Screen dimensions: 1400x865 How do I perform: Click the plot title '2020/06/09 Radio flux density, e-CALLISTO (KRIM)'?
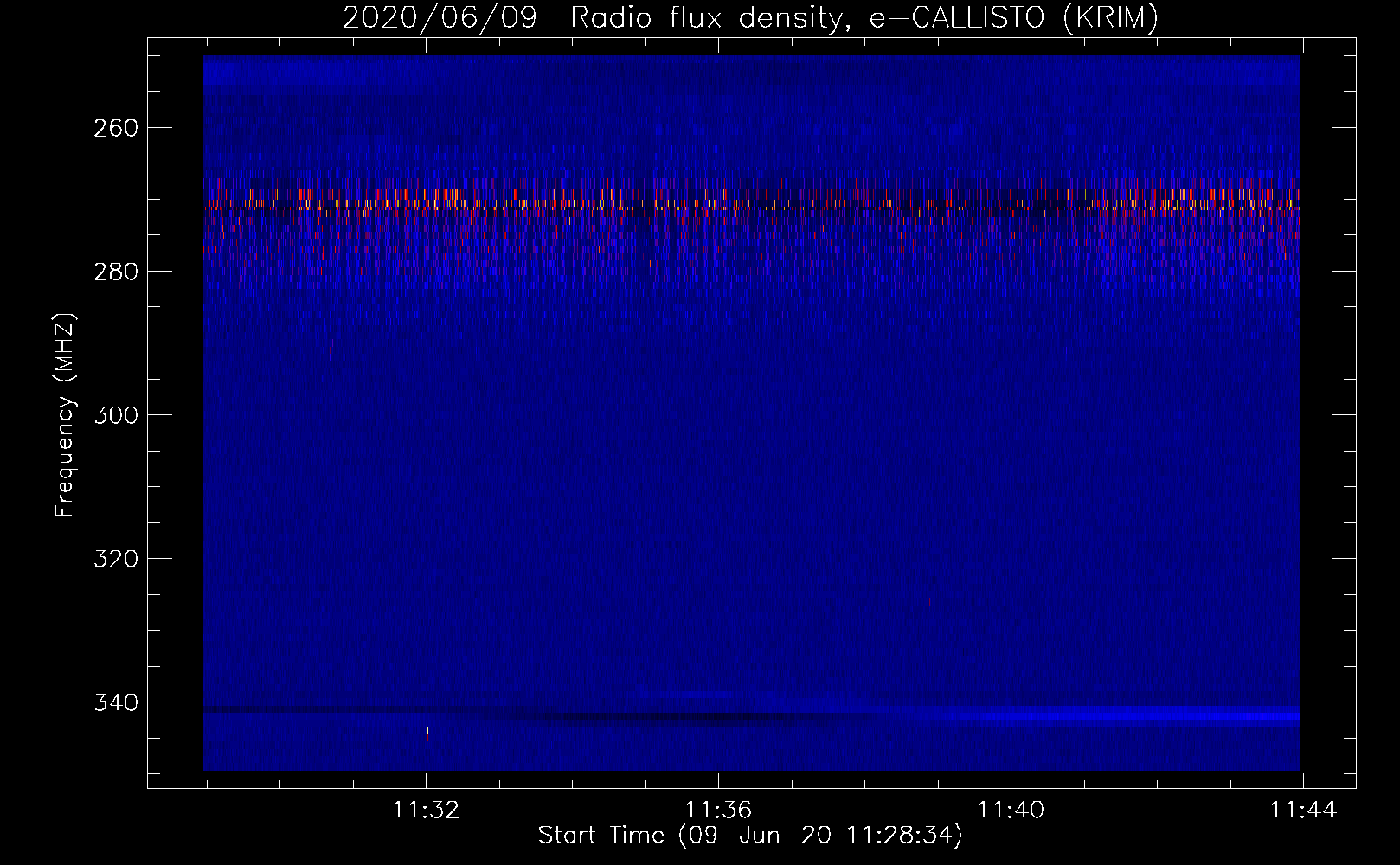click(750, 17)
